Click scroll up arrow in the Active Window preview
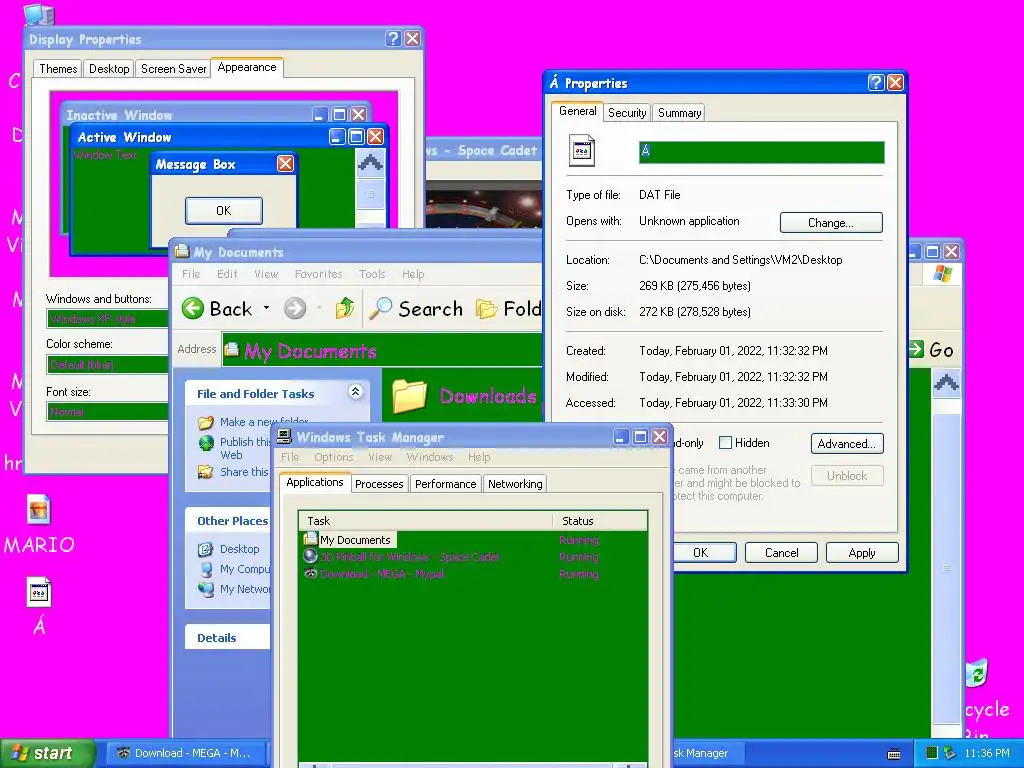The image size is (1024, 768). coord(370,162)
